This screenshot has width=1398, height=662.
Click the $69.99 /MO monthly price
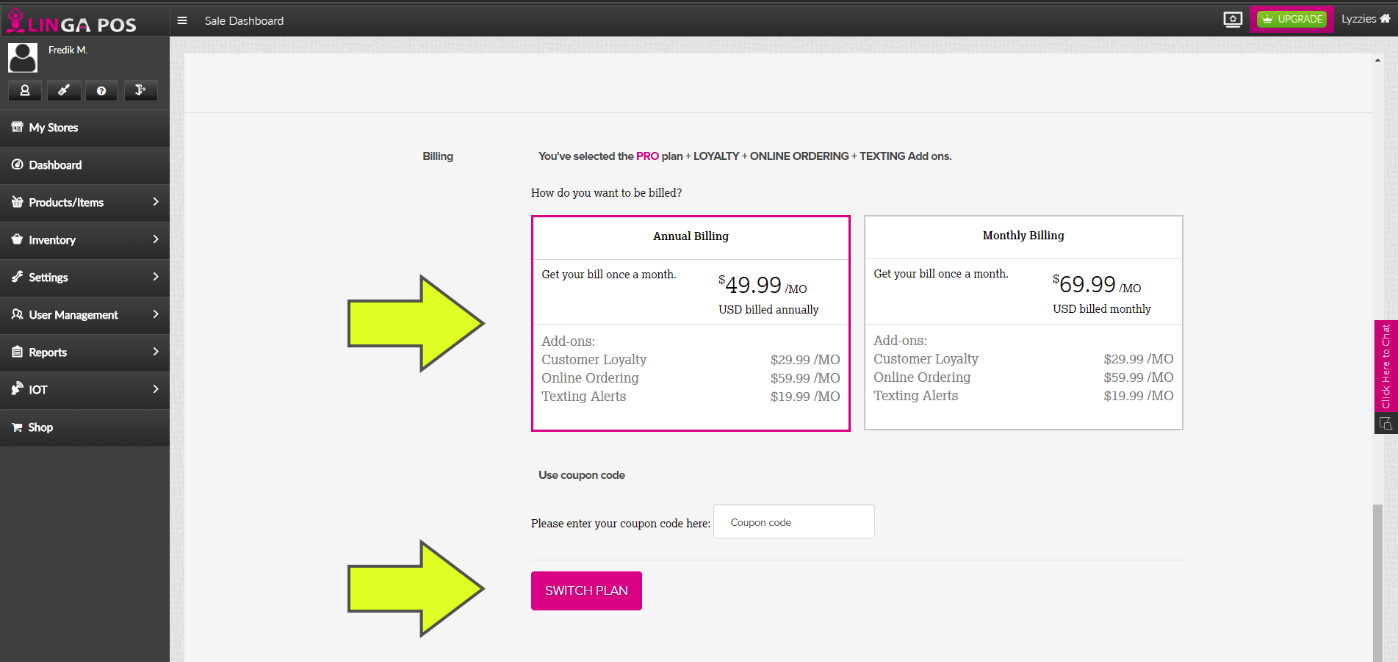tap(1097, 284)
